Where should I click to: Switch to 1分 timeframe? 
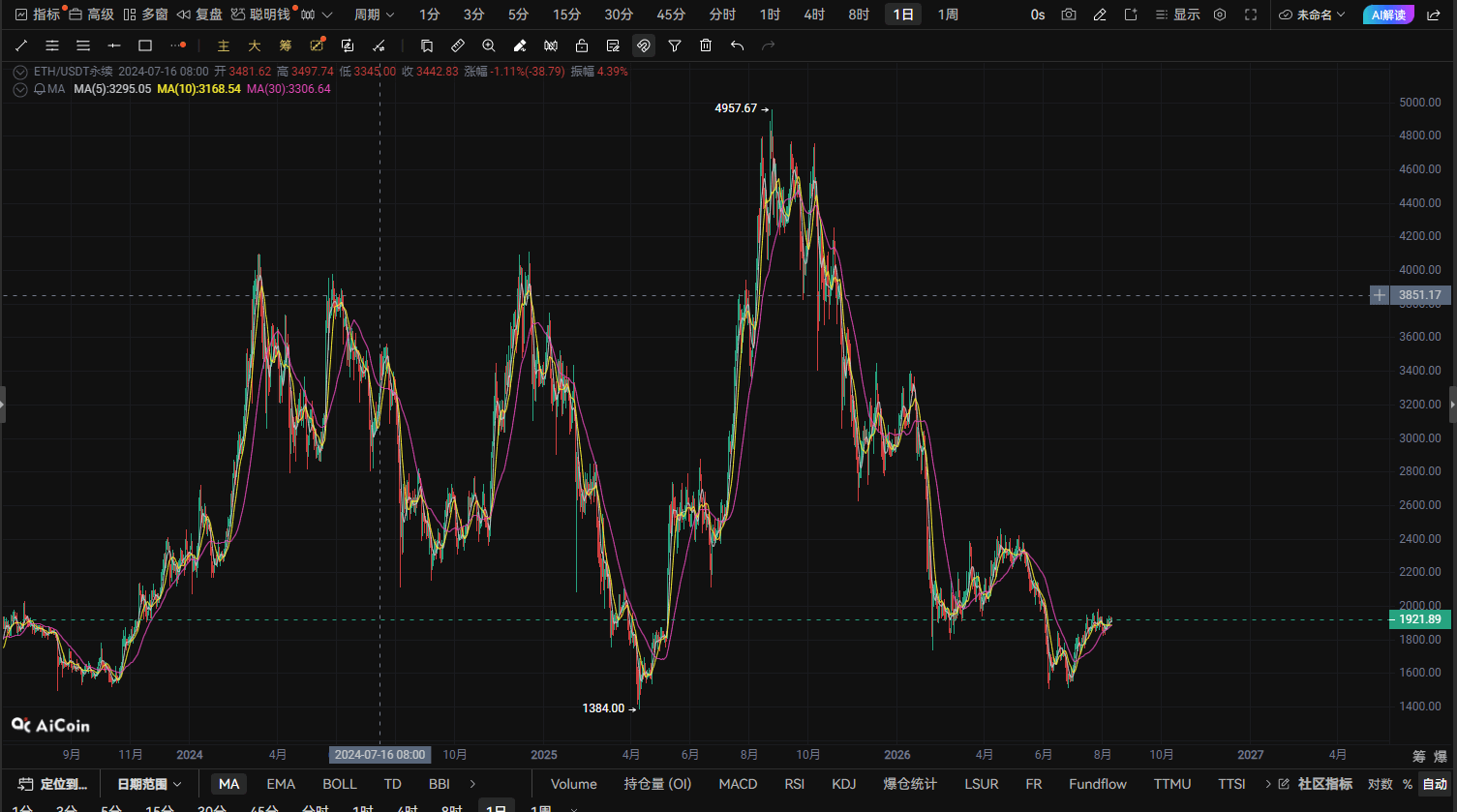point(429,15)
